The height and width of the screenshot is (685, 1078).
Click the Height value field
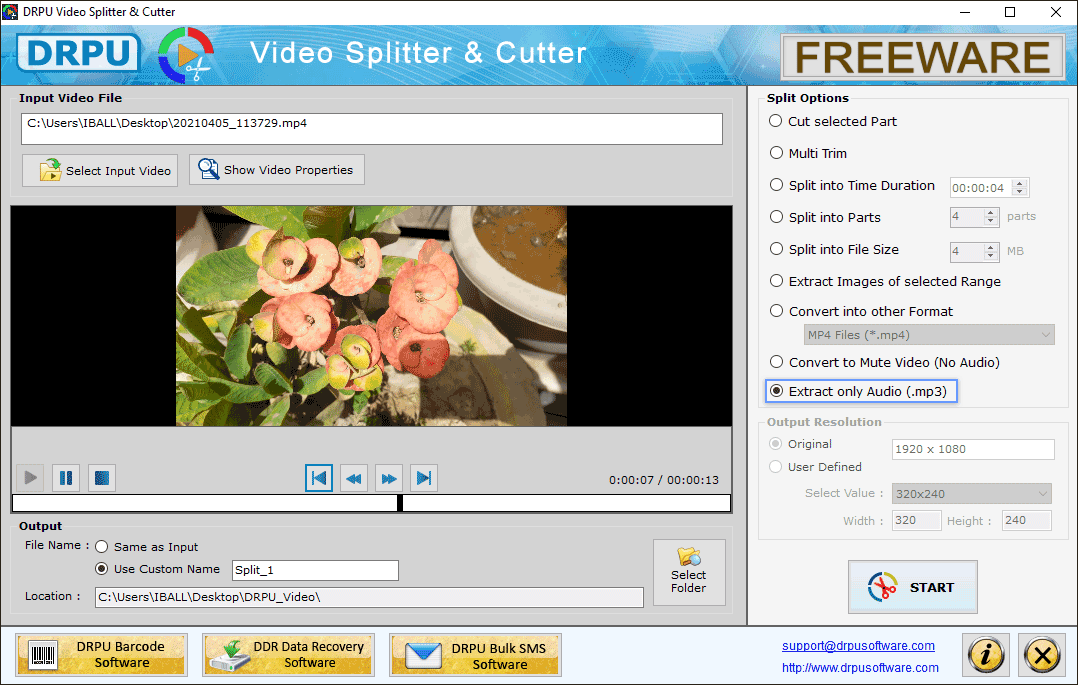point(1026,520)
